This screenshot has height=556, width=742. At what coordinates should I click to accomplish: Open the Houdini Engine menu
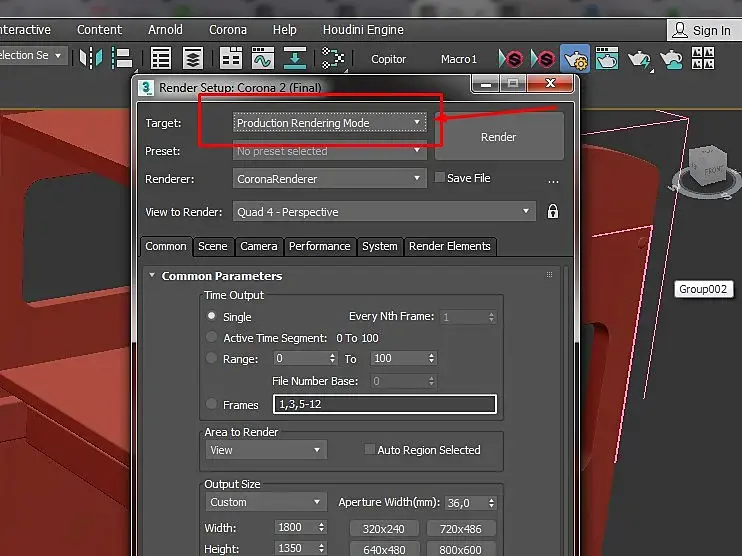point(363,30)
